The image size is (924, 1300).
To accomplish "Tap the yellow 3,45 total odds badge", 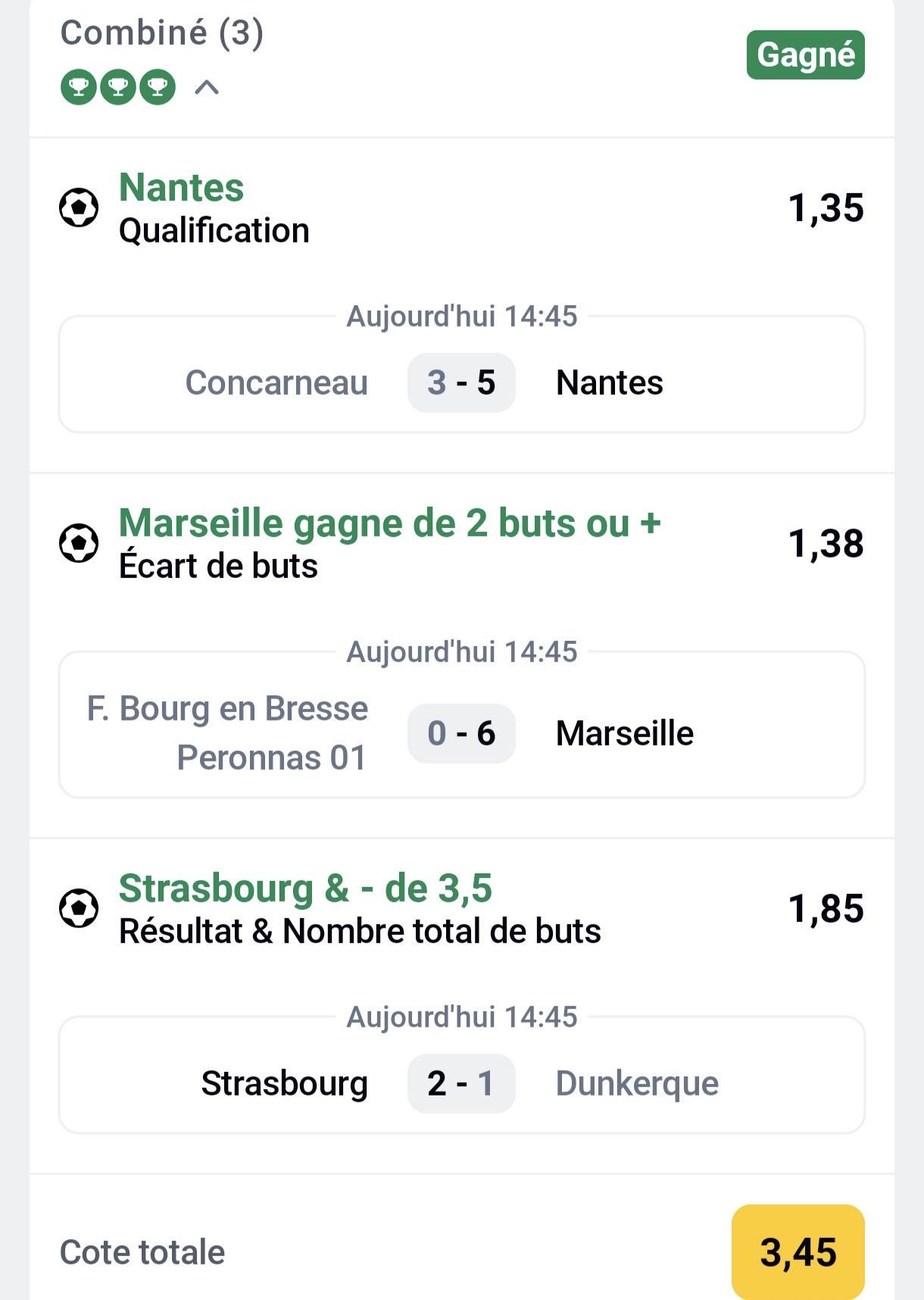I will pos(798,1252).
